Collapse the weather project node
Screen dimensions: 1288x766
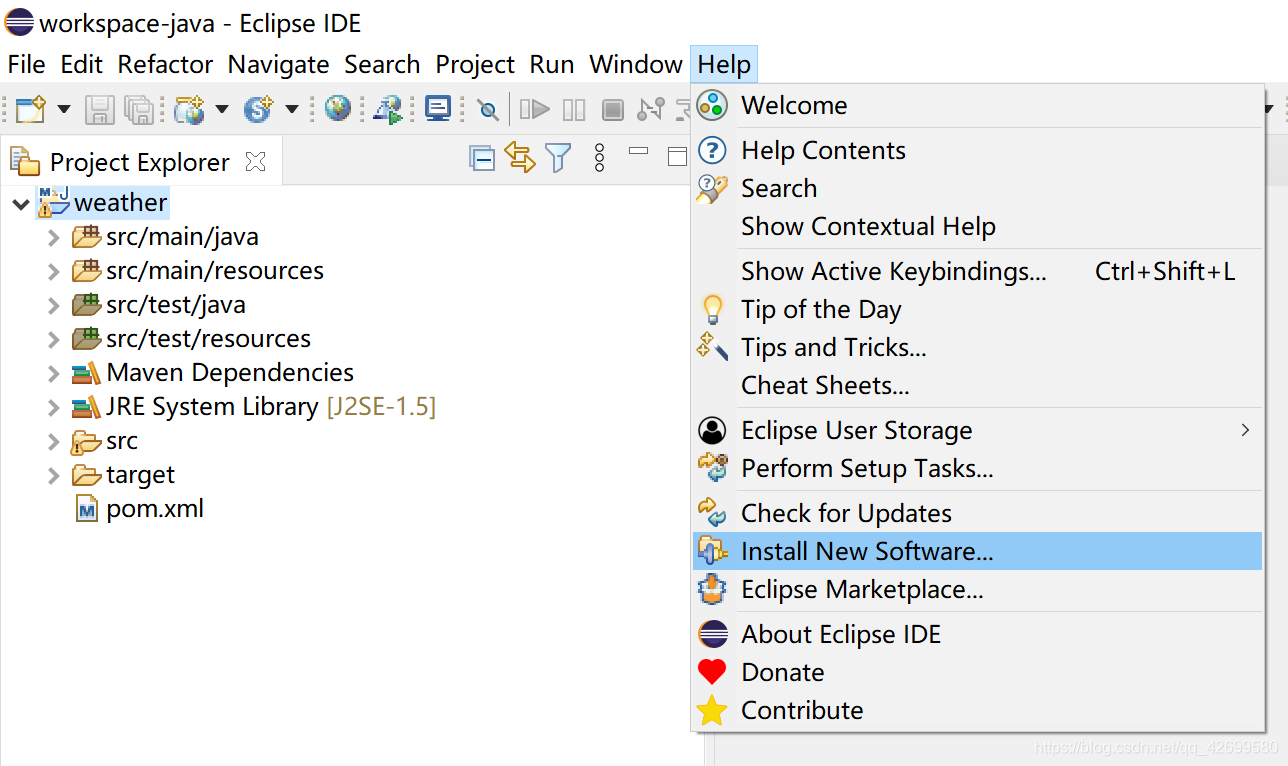[x=21, y=204]
